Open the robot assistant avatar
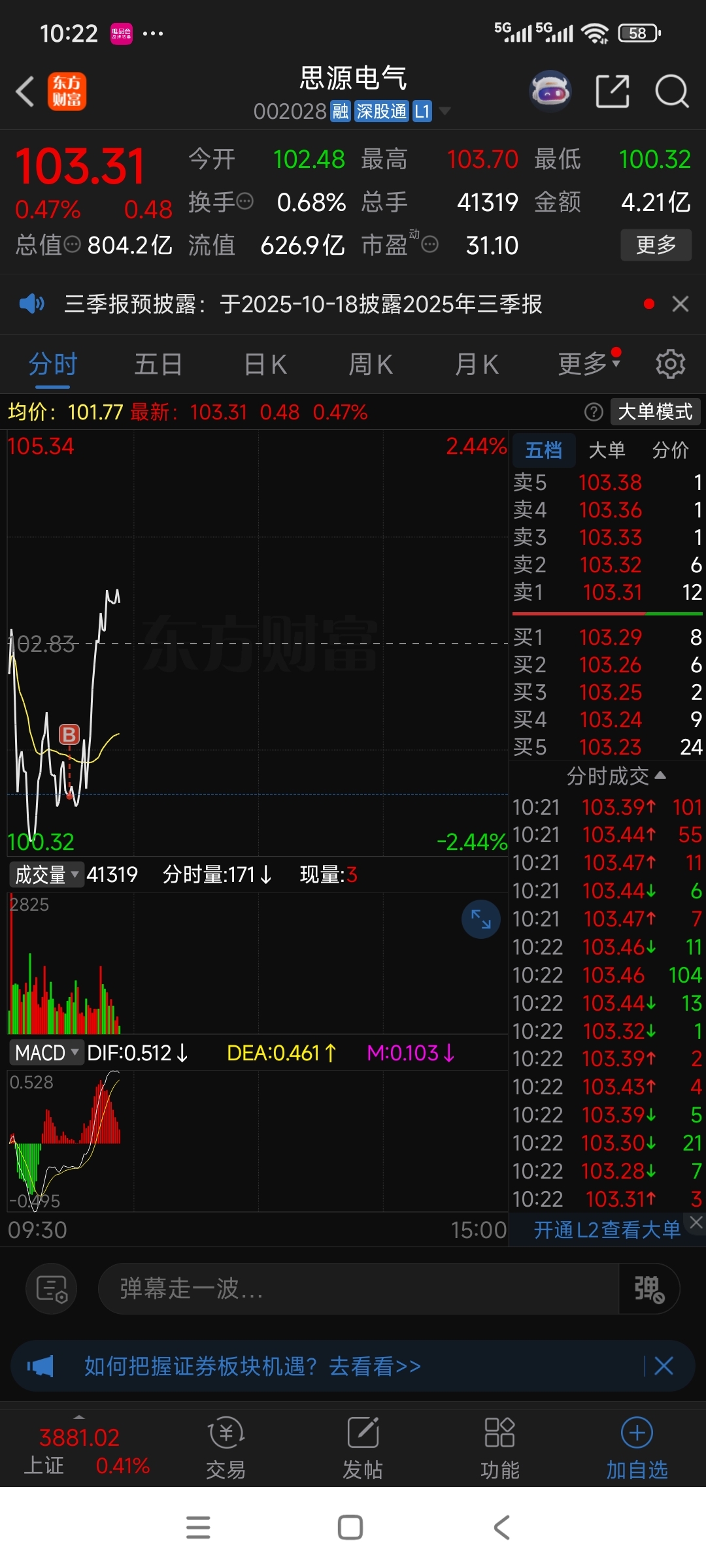 point(550,91)
